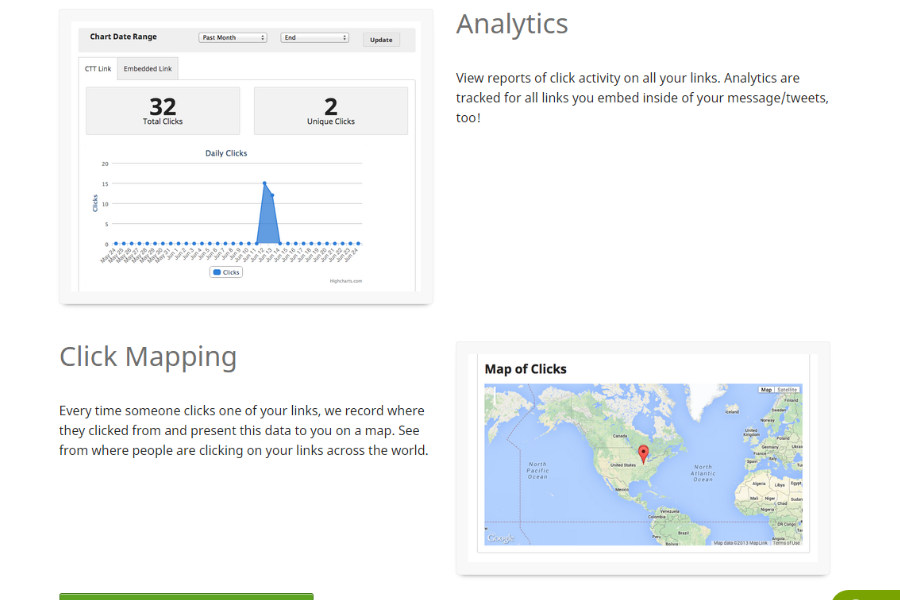
Task: Click the Google logo on the map
Action: [499, 539]
